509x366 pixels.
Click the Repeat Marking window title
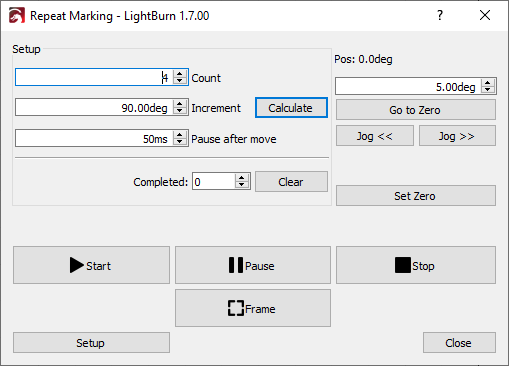[x=119, y=16]
